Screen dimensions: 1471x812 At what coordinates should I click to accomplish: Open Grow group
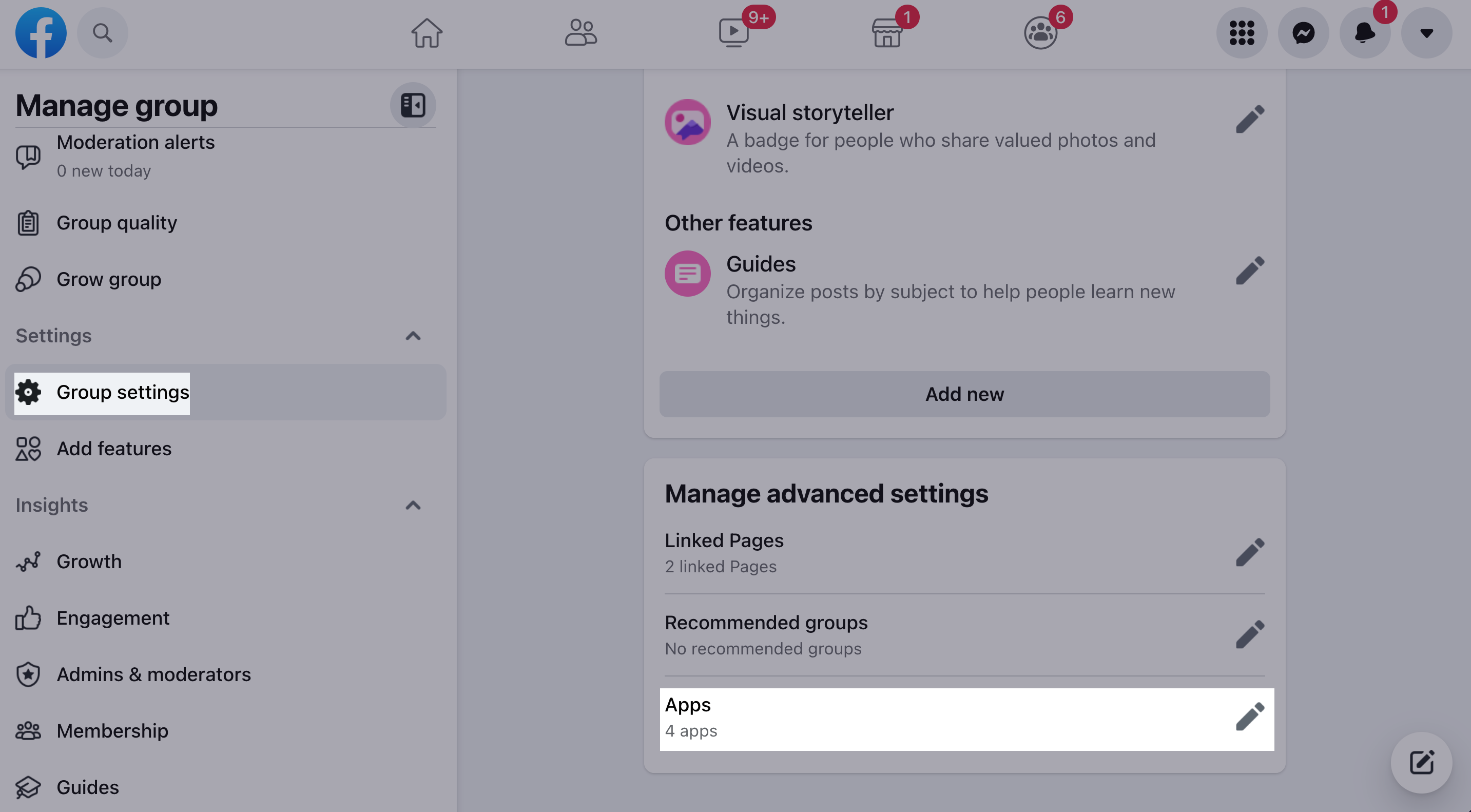tap(225, 279)
